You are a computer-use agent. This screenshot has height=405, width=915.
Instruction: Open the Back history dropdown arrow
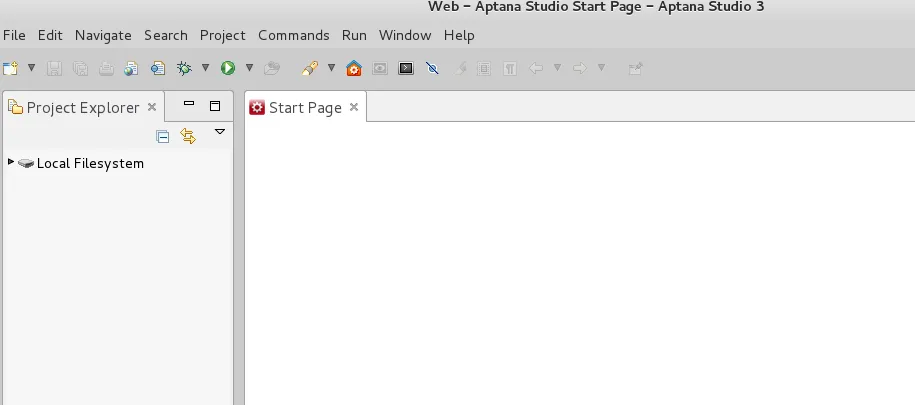(557, 68)
